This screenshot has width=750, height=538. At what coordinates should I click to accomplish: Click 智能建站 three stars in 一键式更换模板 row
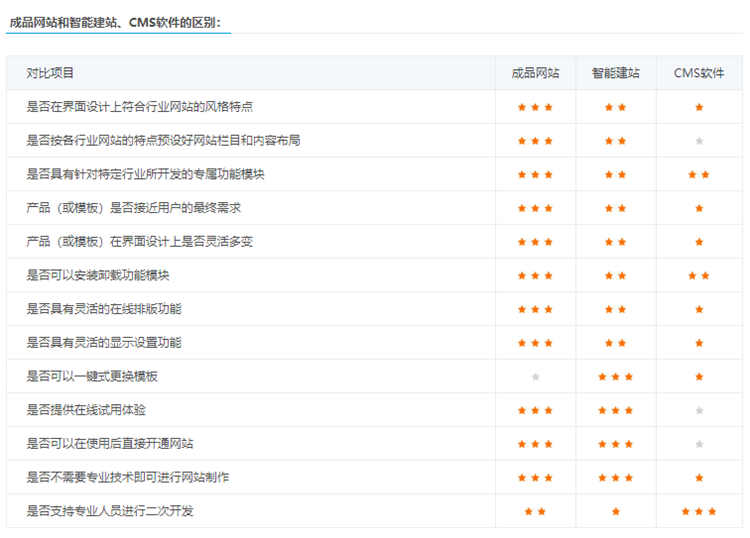click(615, 376)
